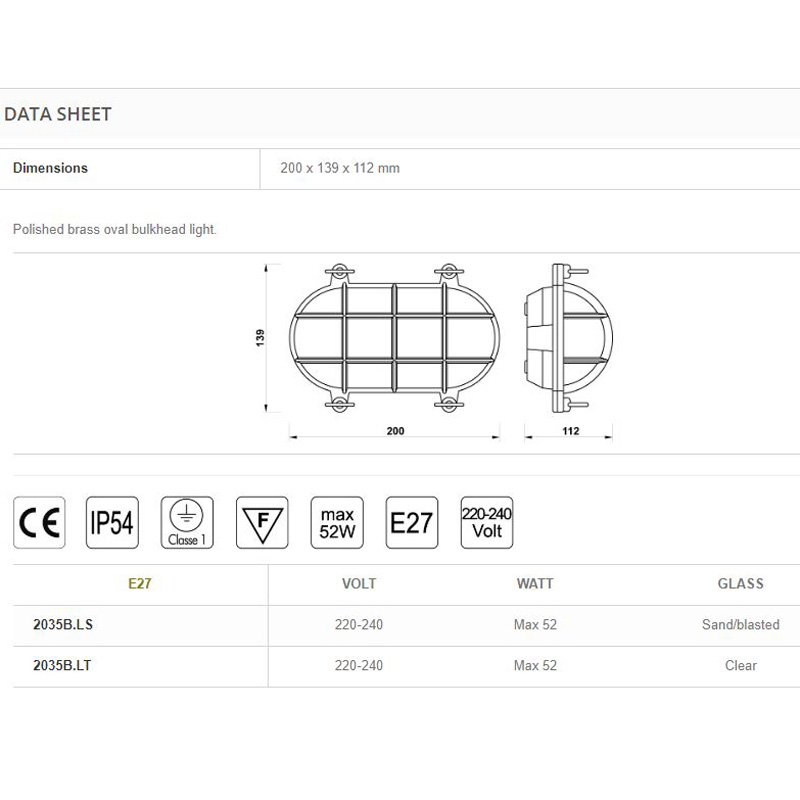
Task: Click the front-view bulkhead light drawing
Action: (x=394, y=338)
